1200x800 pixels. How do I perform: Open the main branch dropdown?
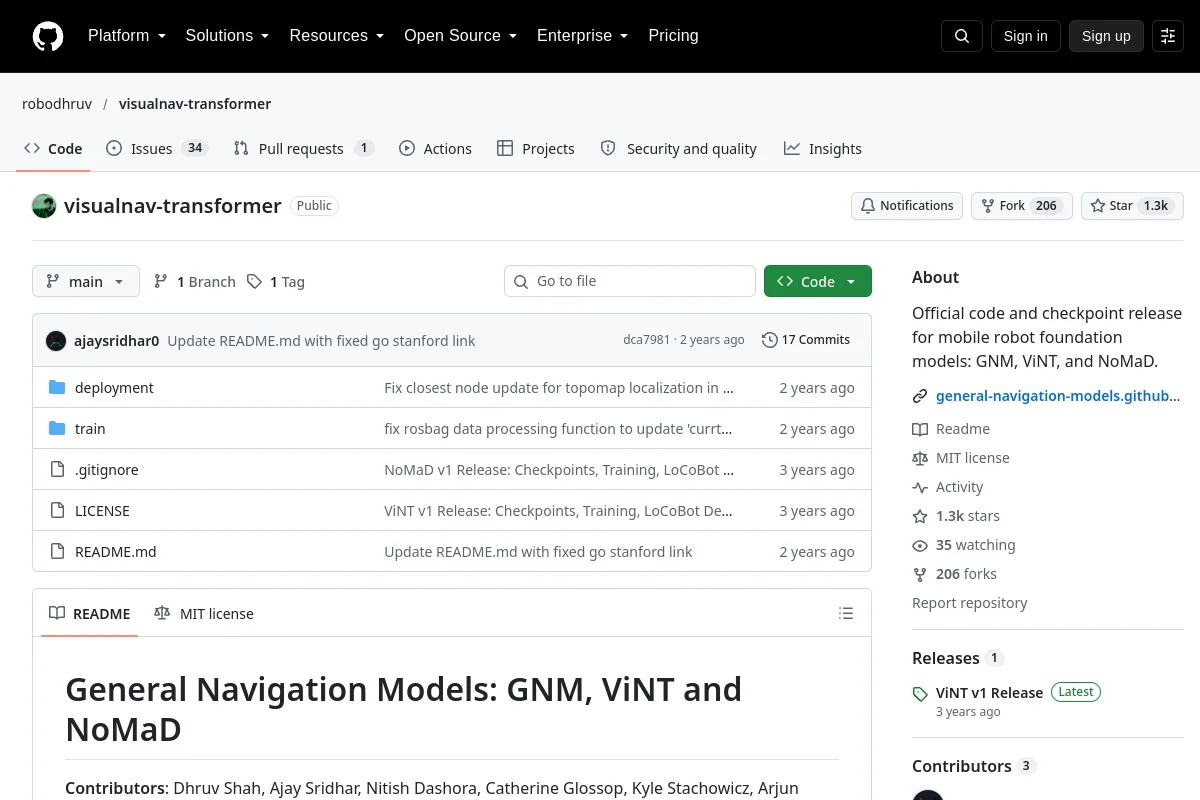point(86,282)
